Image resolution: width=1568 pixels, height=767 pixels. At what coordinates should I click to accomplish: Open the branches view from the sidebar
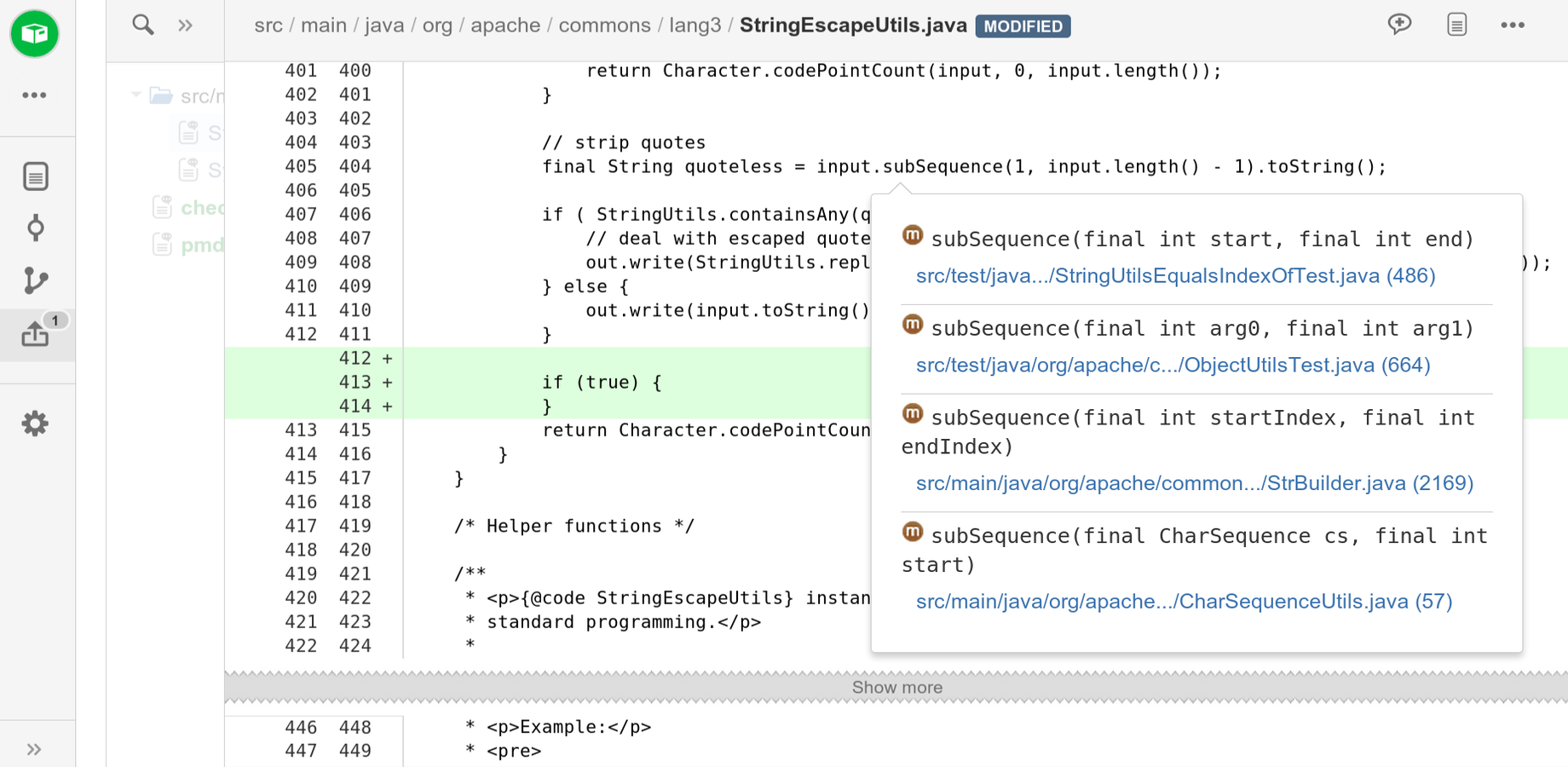pos(35,280)
